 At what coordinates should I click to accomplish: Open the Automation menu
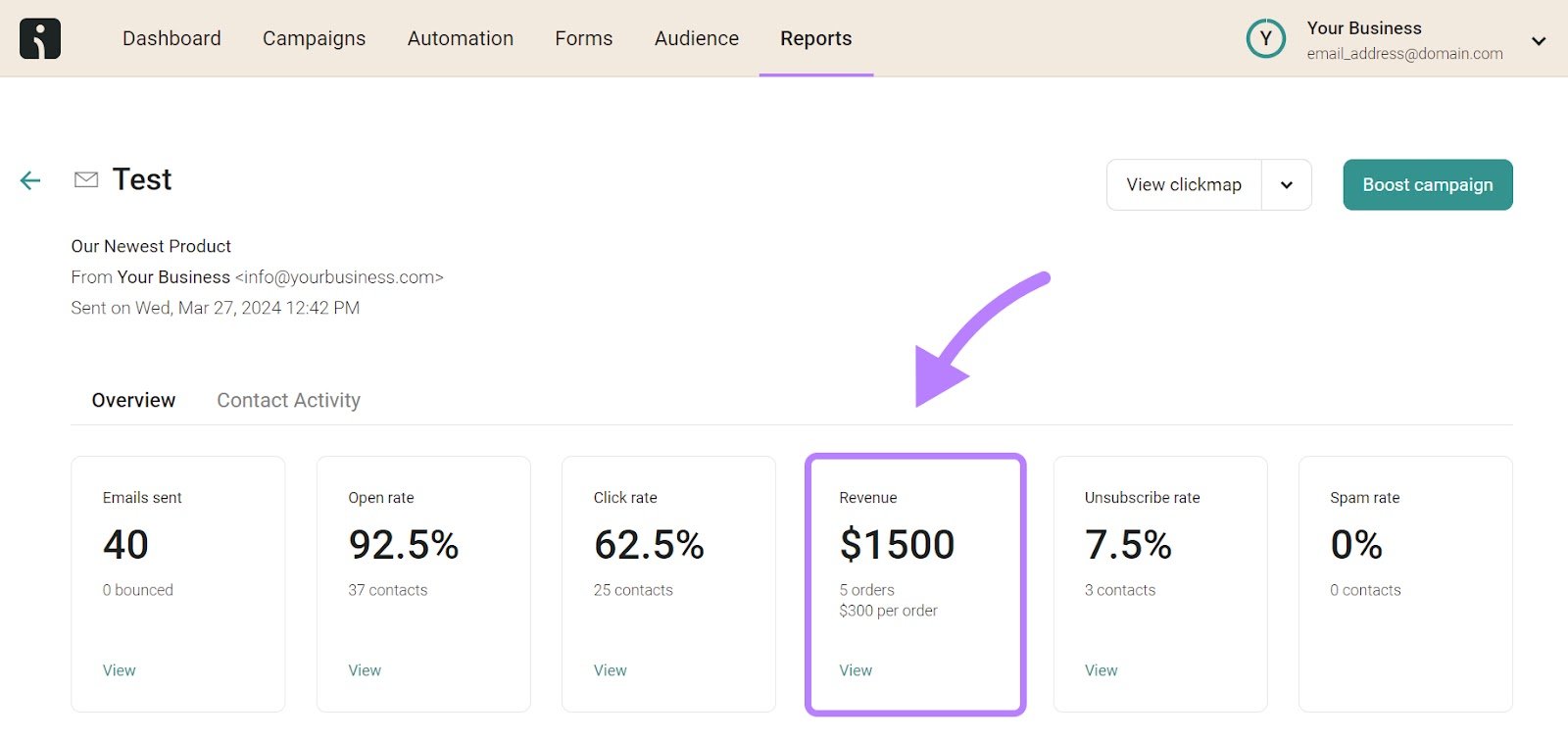pyautogui.click(x=461, y=38)
